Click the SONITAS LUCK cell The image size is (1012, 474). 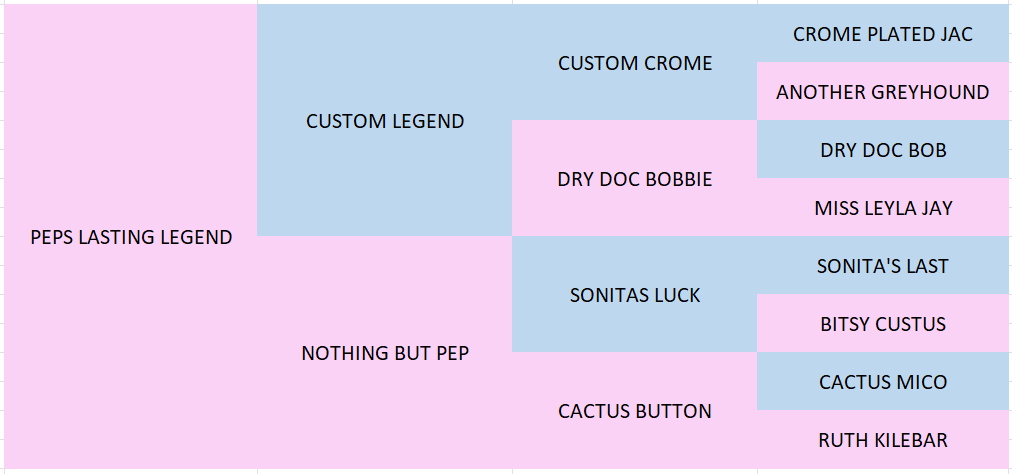click(x=634, y=294)
